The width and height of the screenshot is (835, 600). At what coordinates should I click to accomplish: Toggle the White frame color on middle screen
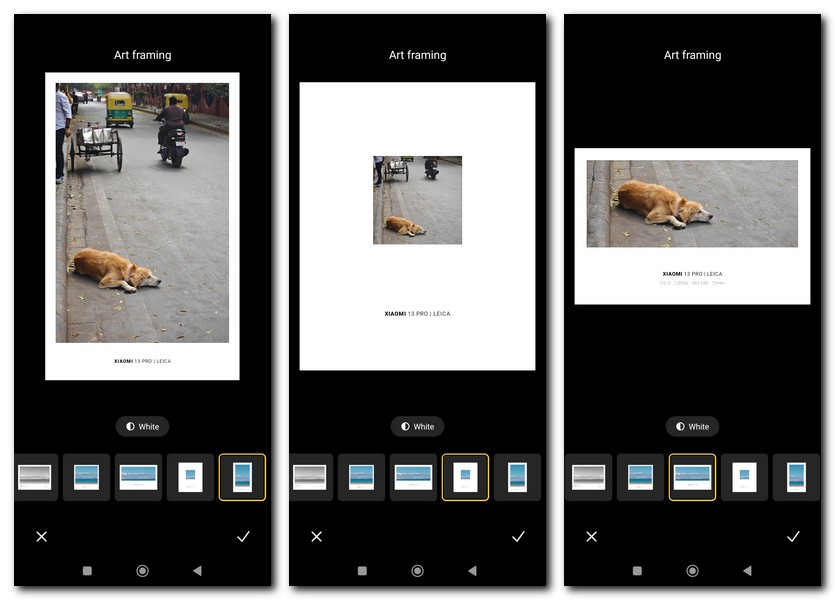pos(417,426)
